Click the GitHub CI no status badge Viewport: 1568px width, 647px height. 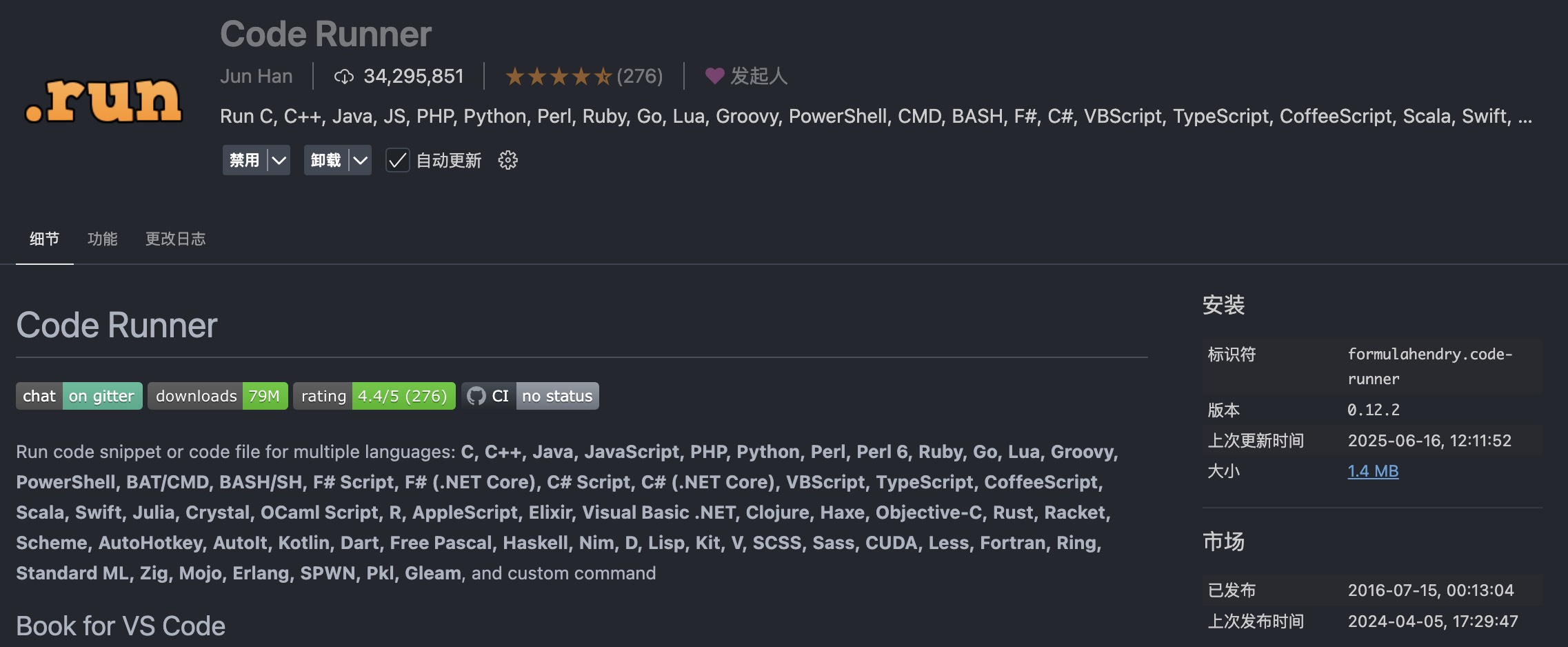coord(530,396)
